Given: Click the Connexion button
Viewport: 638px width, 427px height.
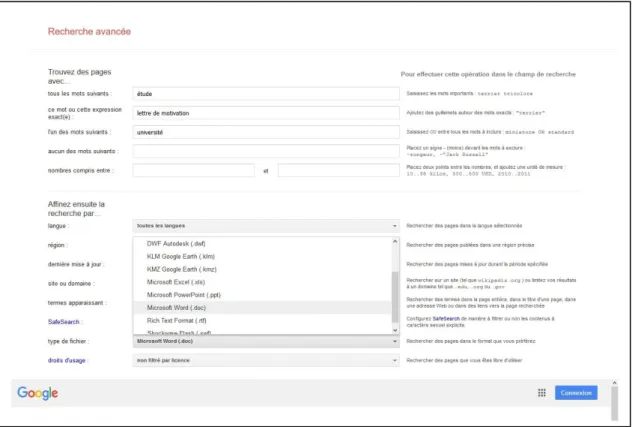Looking at the screenshot, I should 576,393.
